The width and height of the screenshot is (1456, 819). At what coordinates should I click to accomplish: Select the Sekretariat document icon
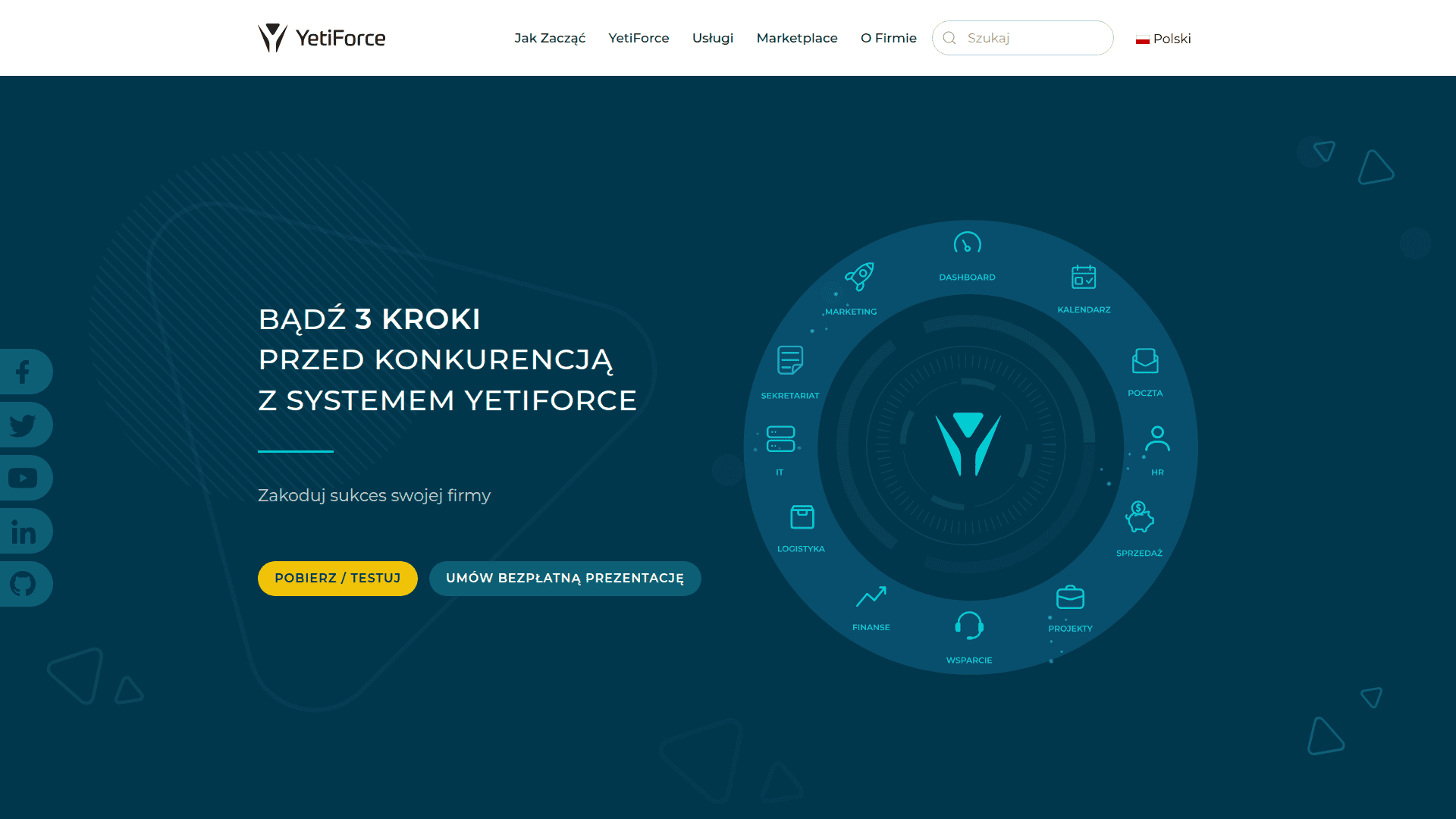tap(790, 360)
